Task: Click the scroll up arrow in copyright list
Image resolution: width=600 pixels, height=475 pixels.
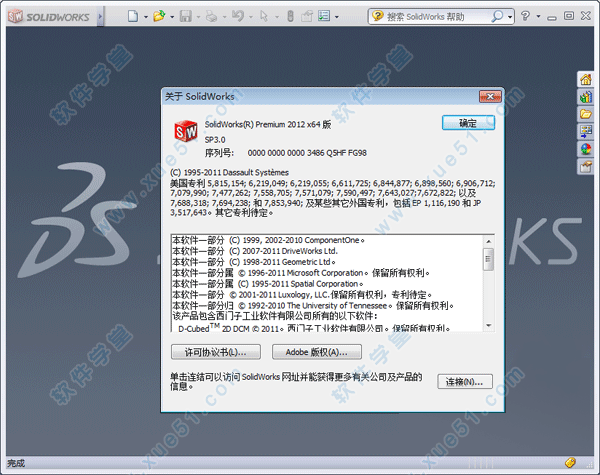Action: [x=489, y=242]
